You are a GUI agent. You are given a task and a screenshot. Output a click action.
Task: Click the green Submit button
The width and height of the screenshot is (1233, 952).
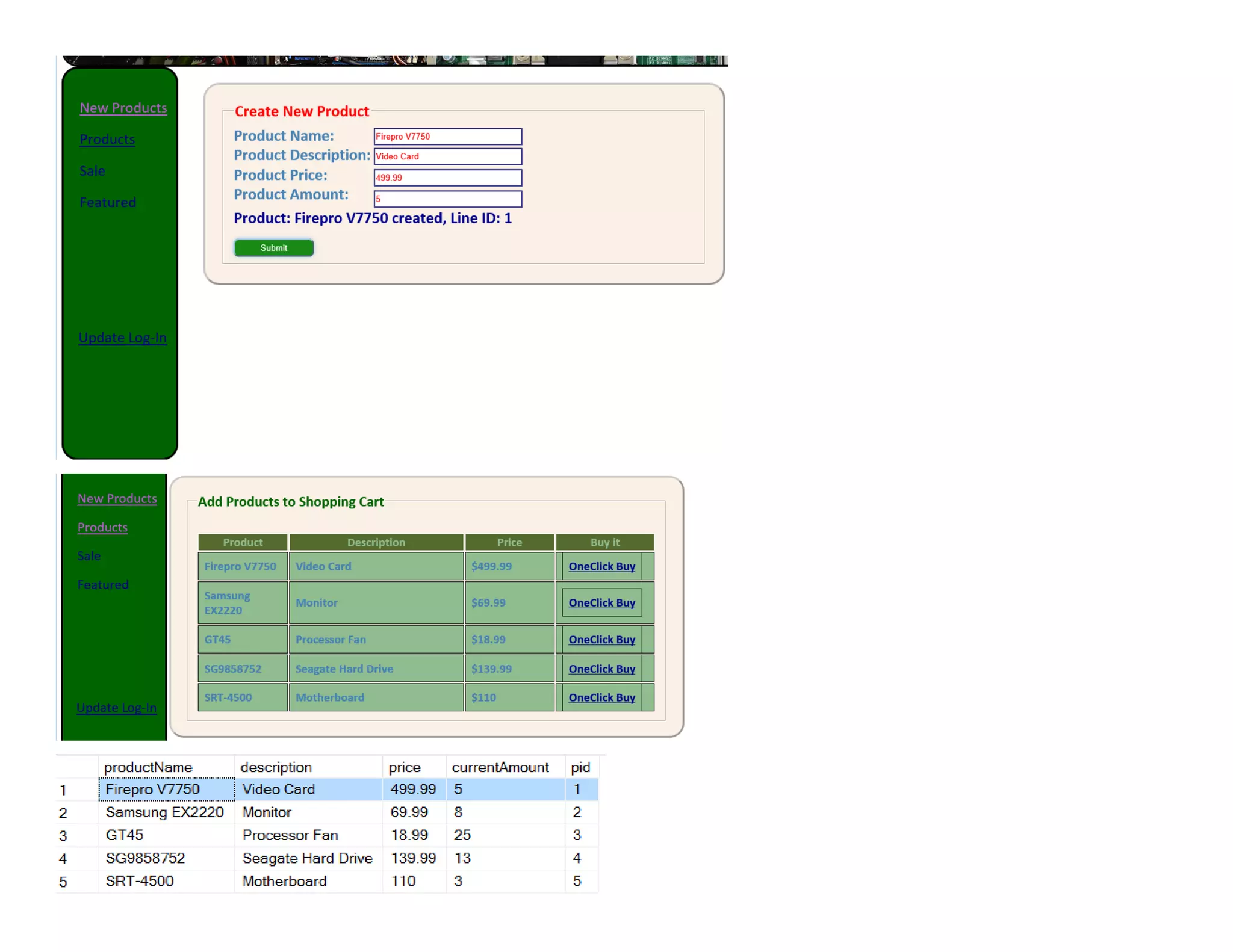pos(273,248)
